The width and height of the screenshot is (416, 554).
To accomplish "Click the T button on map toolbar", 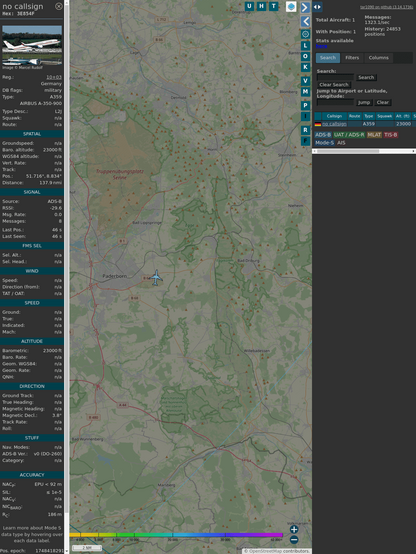I will point(274,6).
